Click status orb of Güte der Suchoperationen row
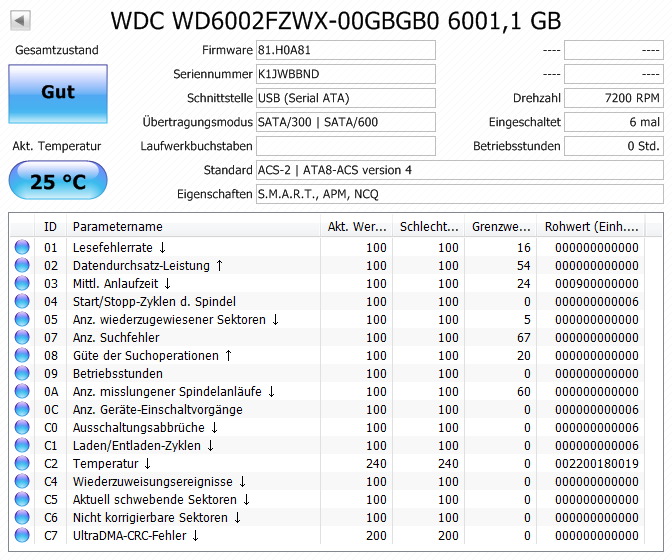This screenshot has height=560, width=672. coord(22,355)
